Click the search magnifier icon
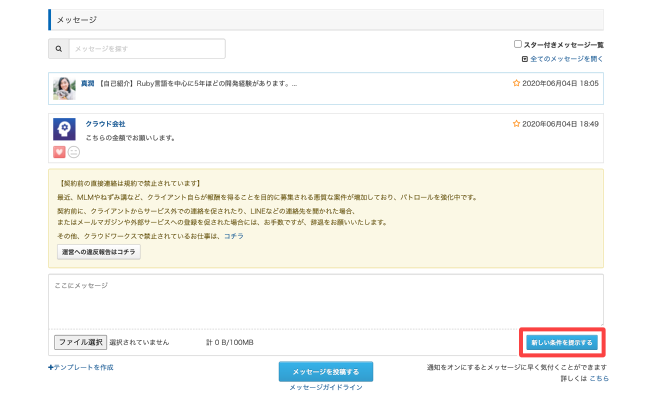Screen dimensions: 652x400 point(58,48)
